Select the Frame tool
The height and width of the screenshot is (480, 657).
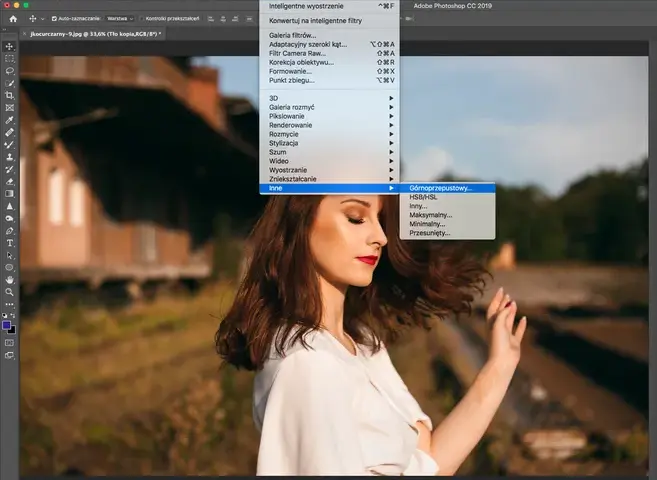(9, 108)
